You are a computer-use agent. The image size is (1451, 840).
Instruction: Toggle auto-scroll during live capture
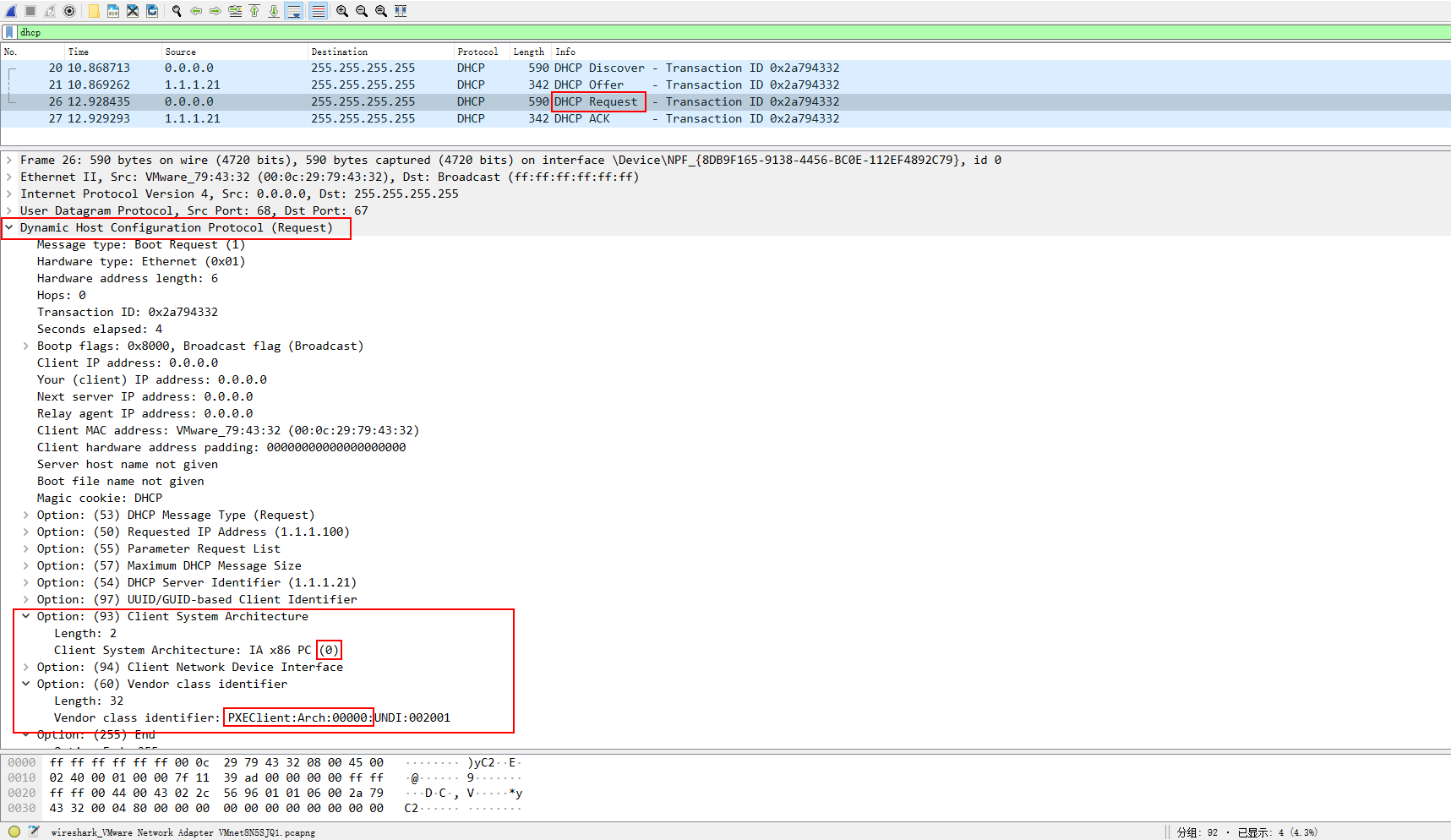coord(294,11)
